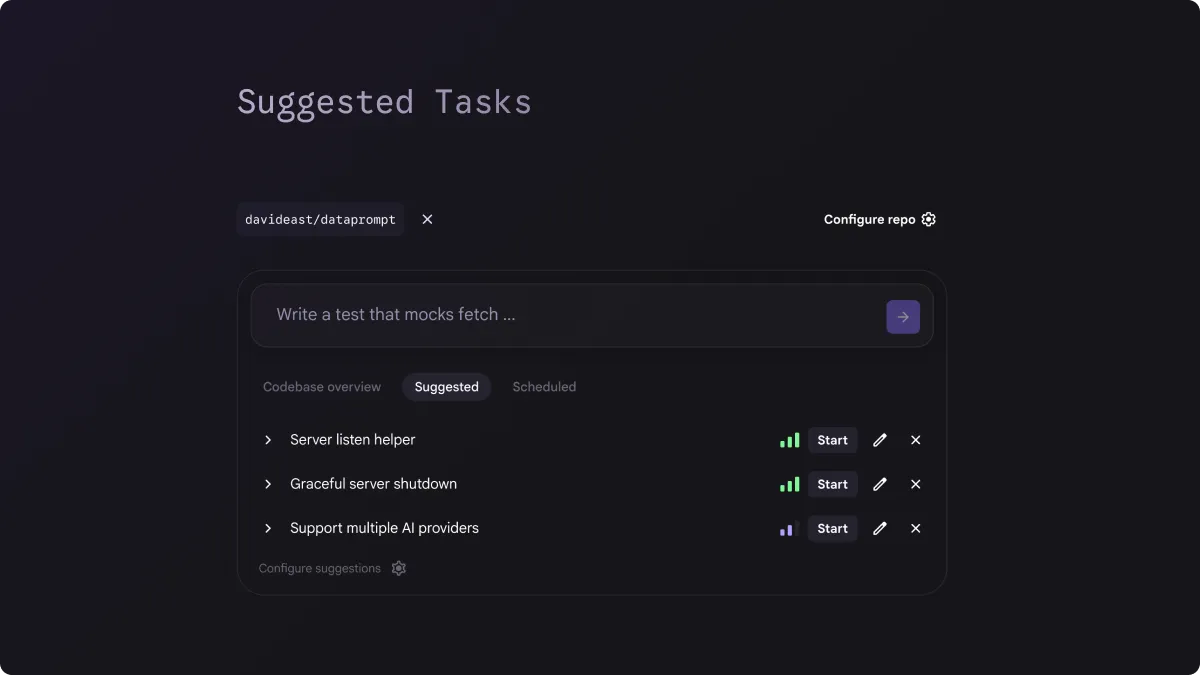Click the green confidence bars for Server listen helper
Image resolution: width=1200 pixels, height=675 pixels.
(789, 440)
